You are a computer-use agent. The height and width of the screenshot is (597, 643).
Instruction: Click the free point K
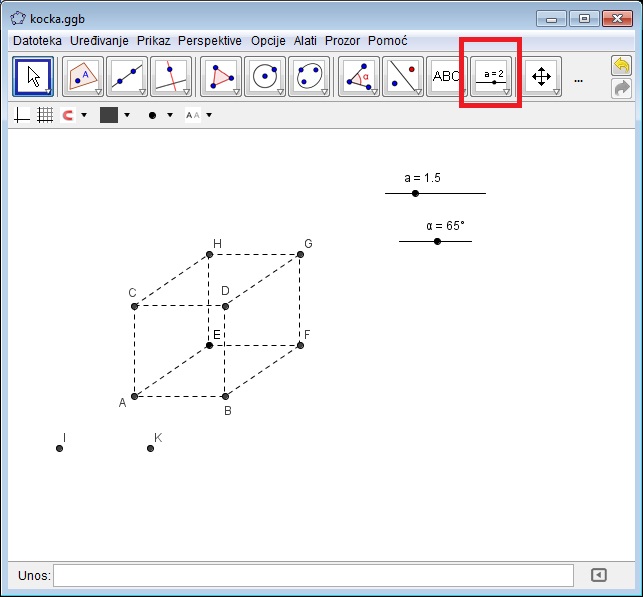pyautogui.click(x=150, y=448)
